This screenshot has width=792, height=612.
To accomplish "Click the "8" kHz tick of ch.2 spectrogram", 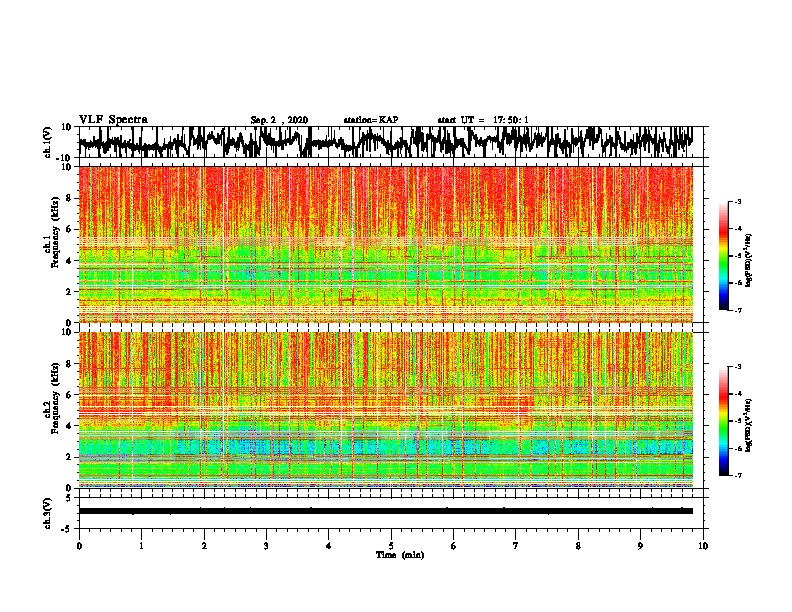I will (70, 364).
